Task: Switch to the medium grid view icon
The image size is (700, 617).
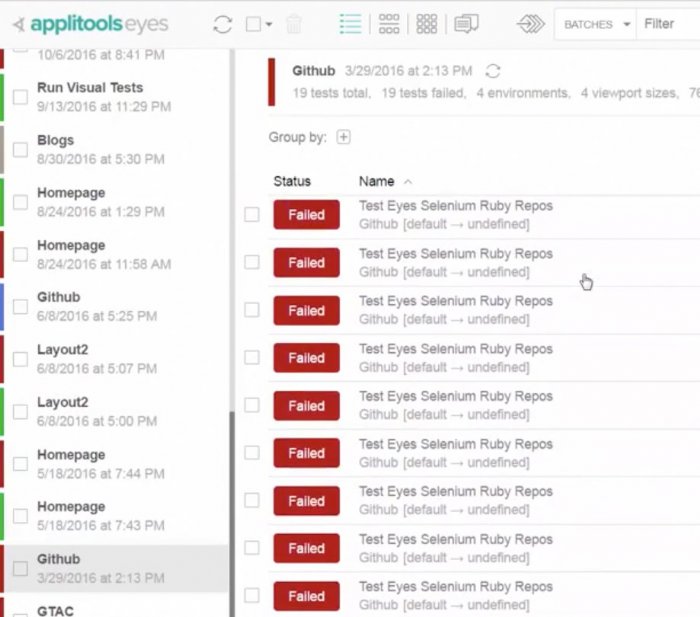Action: coord(389,24)
